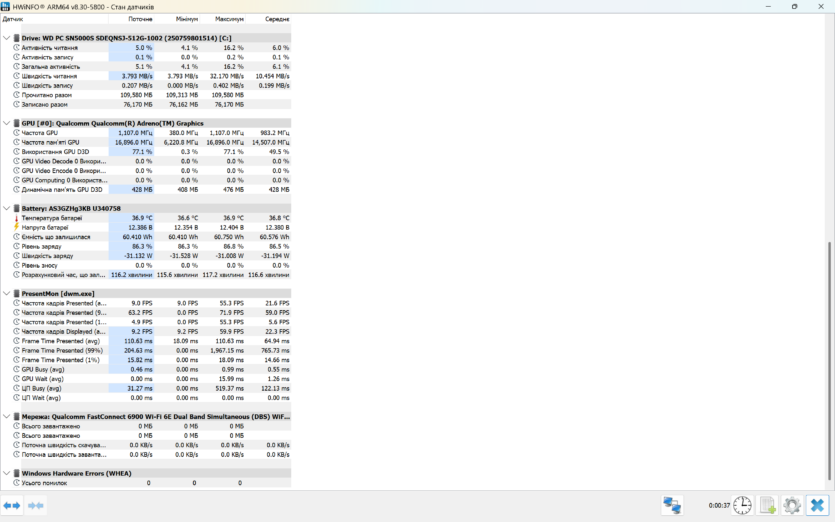Viewport: 835px width, 522px height.
Task: Click chip icon beside GPU [#0] header
Action: pyautogui.click(x=17, y=123)
